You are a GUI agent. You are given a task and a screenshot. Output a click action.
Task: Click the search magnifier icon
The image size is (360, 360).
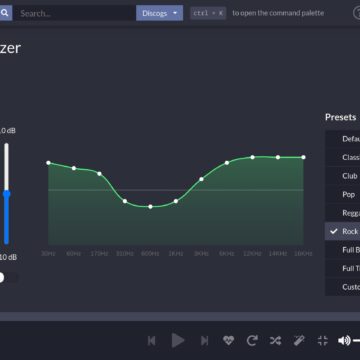[x=5, y=13]
